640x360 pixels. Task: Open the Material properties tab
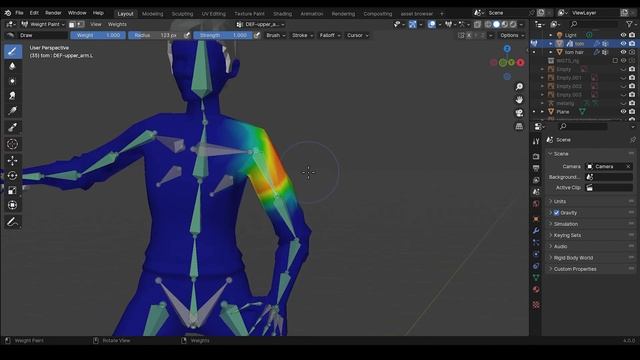click(536, 289)
